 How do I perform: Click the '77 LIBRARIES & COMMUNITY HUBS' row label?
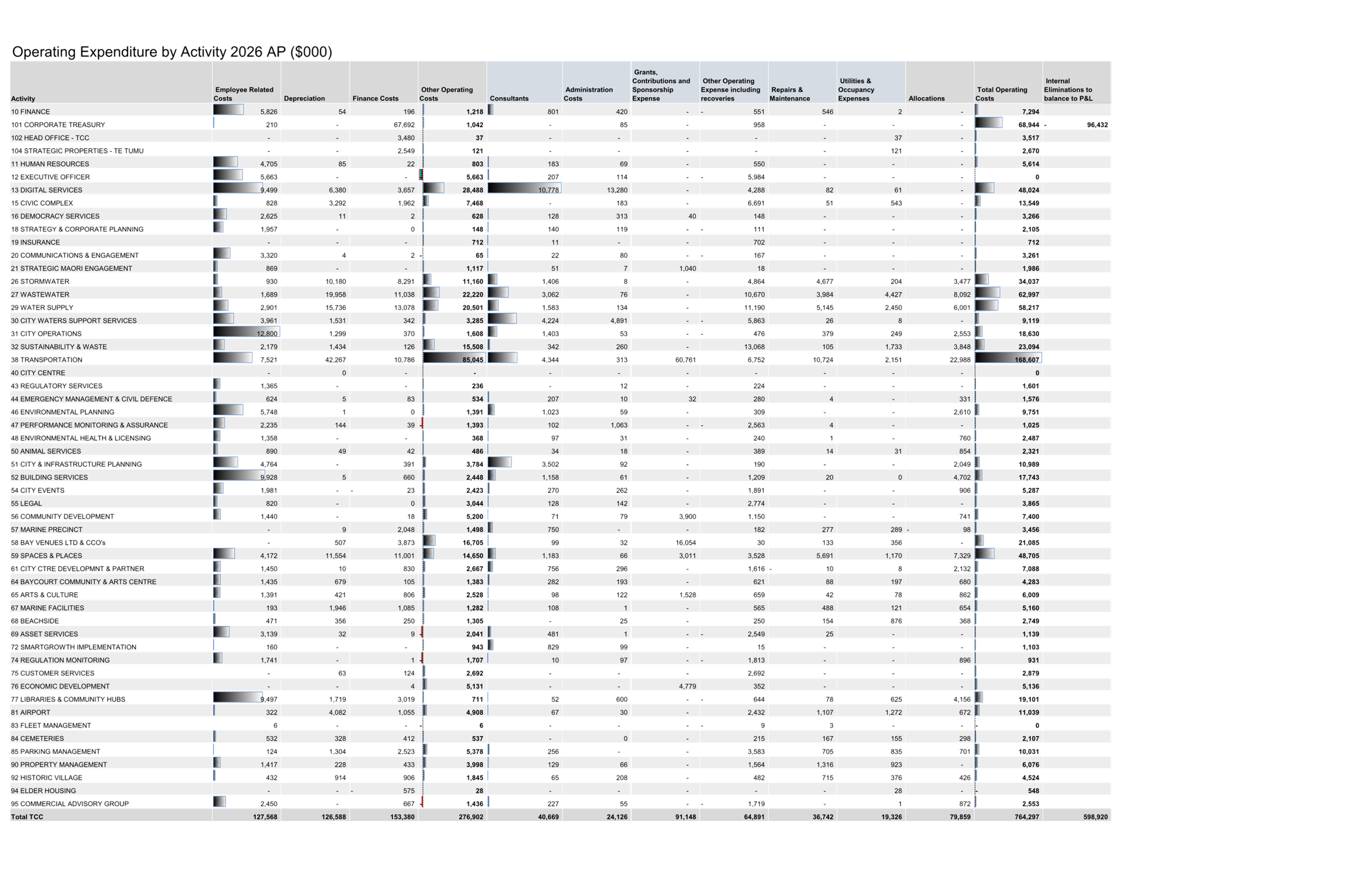click(68, 699)
